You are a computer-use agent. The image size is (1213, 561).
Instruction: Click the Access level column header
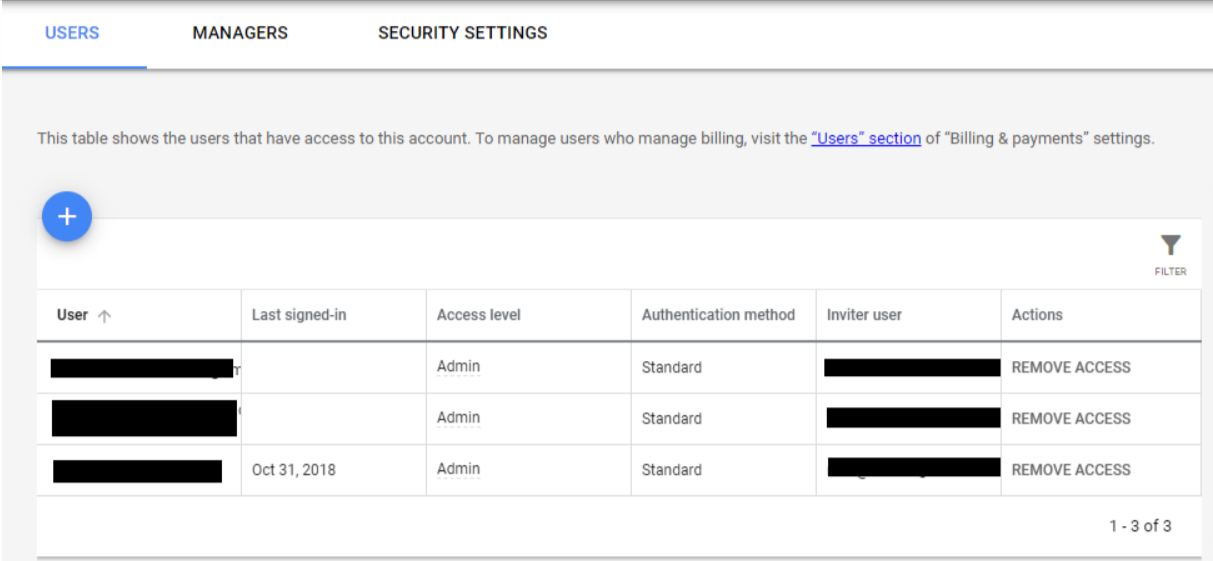click(x=479, y=315)
